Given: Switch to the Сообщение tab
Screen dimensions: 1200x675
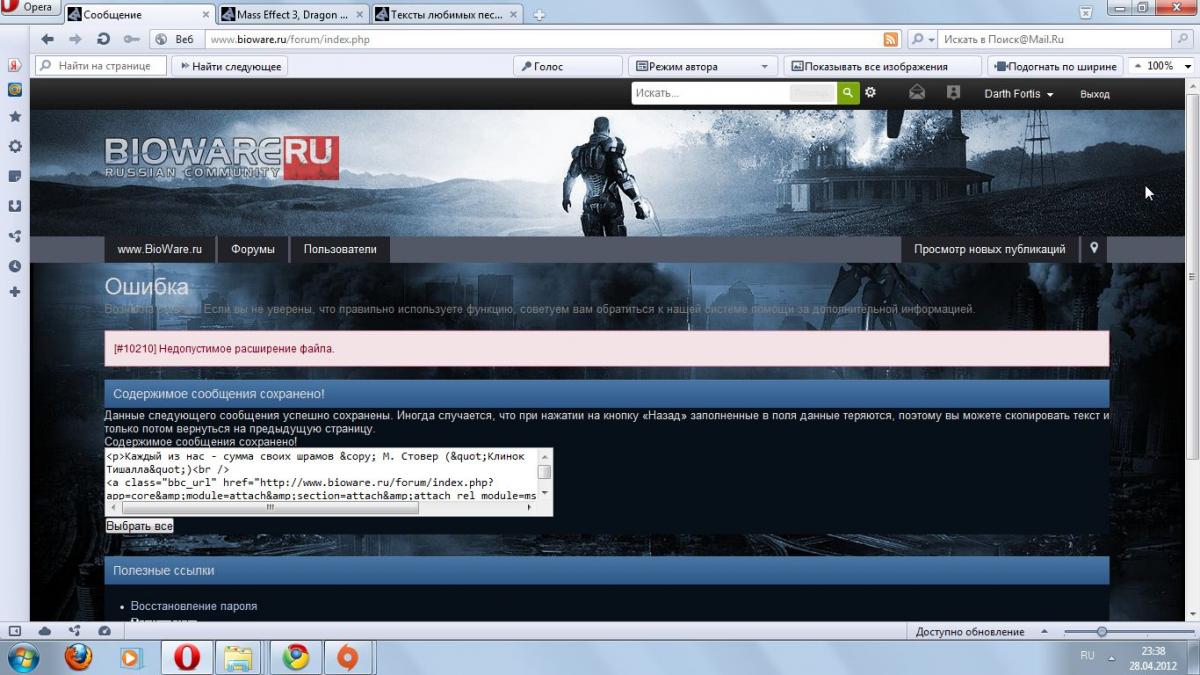Looking at the screenshot, I should coord(139,15).
